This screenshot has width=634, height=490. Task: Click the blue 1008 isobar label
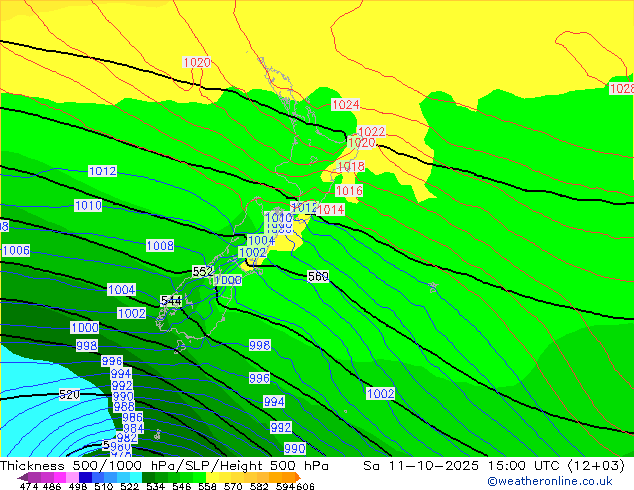(160, 245)
